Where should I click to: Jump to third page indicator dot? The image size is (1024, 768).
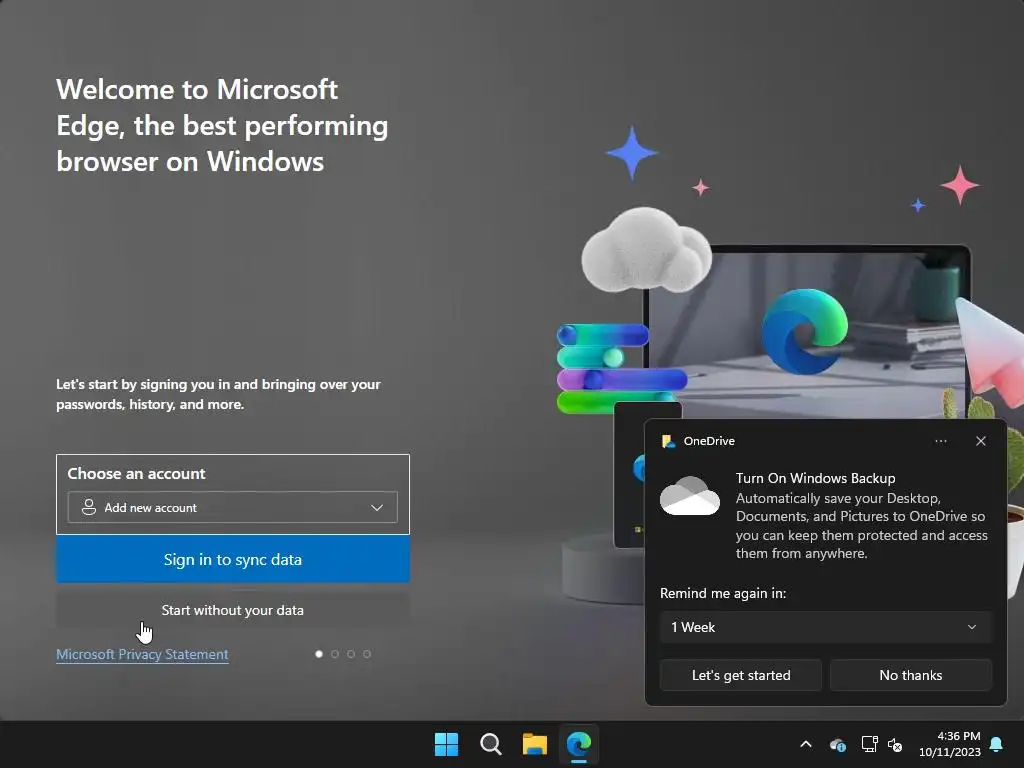[x=351, y=654]
